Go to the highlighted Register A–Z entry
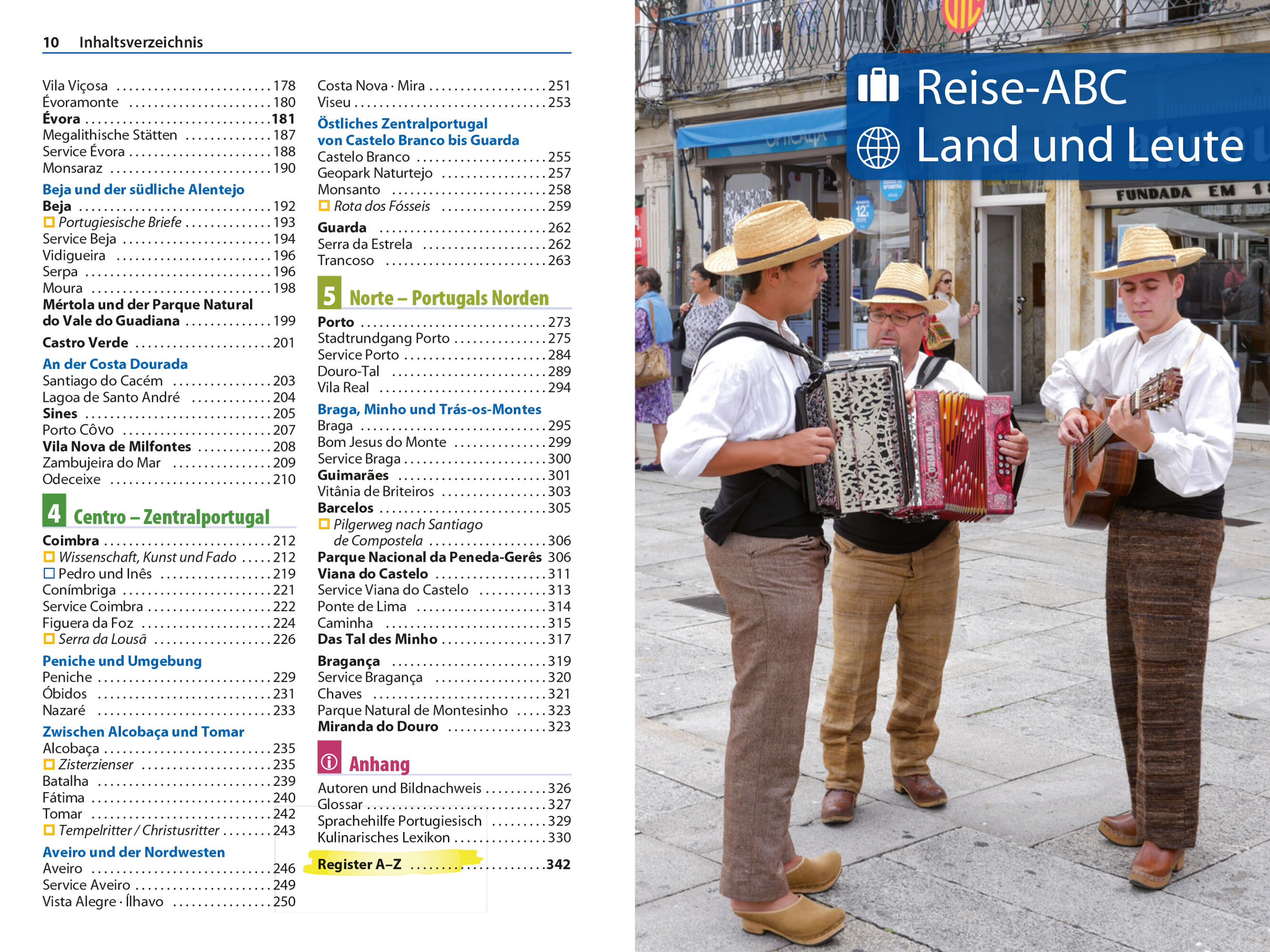The image size is (1270, 952). click(360, 864)
